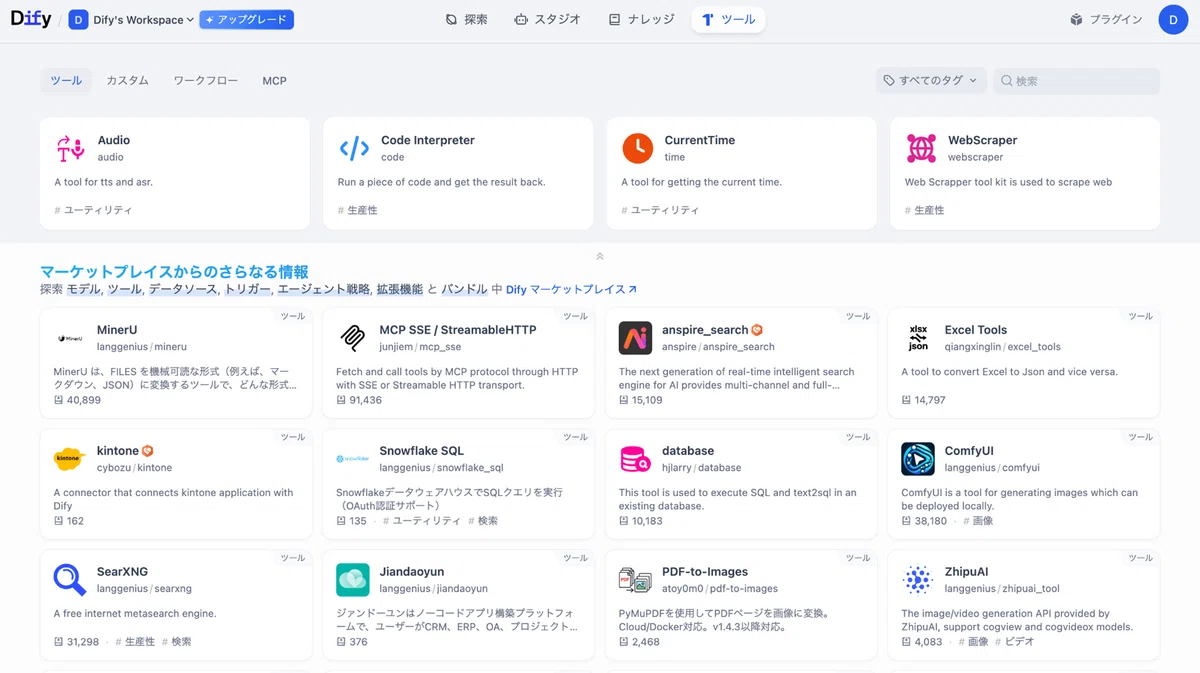Open the user avatar D menu
This screenshot has width=1200, height=673.
click(1173, 19)
